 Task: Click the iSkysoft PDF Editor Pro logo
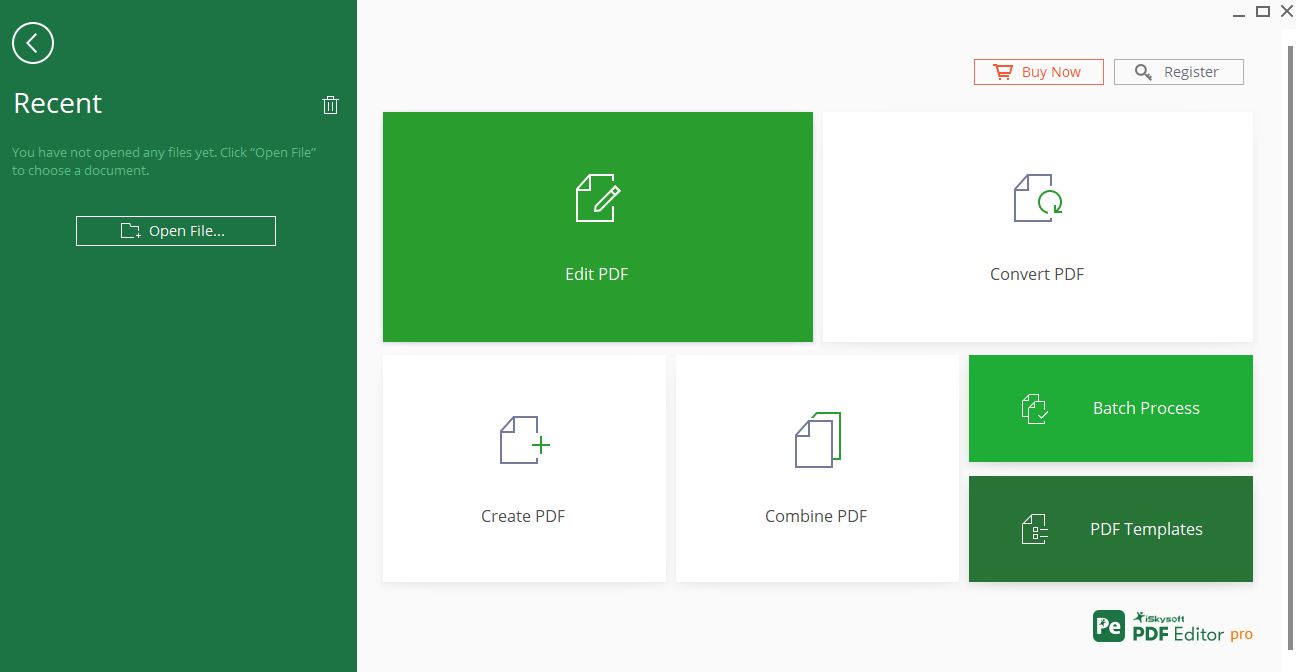1172,625
